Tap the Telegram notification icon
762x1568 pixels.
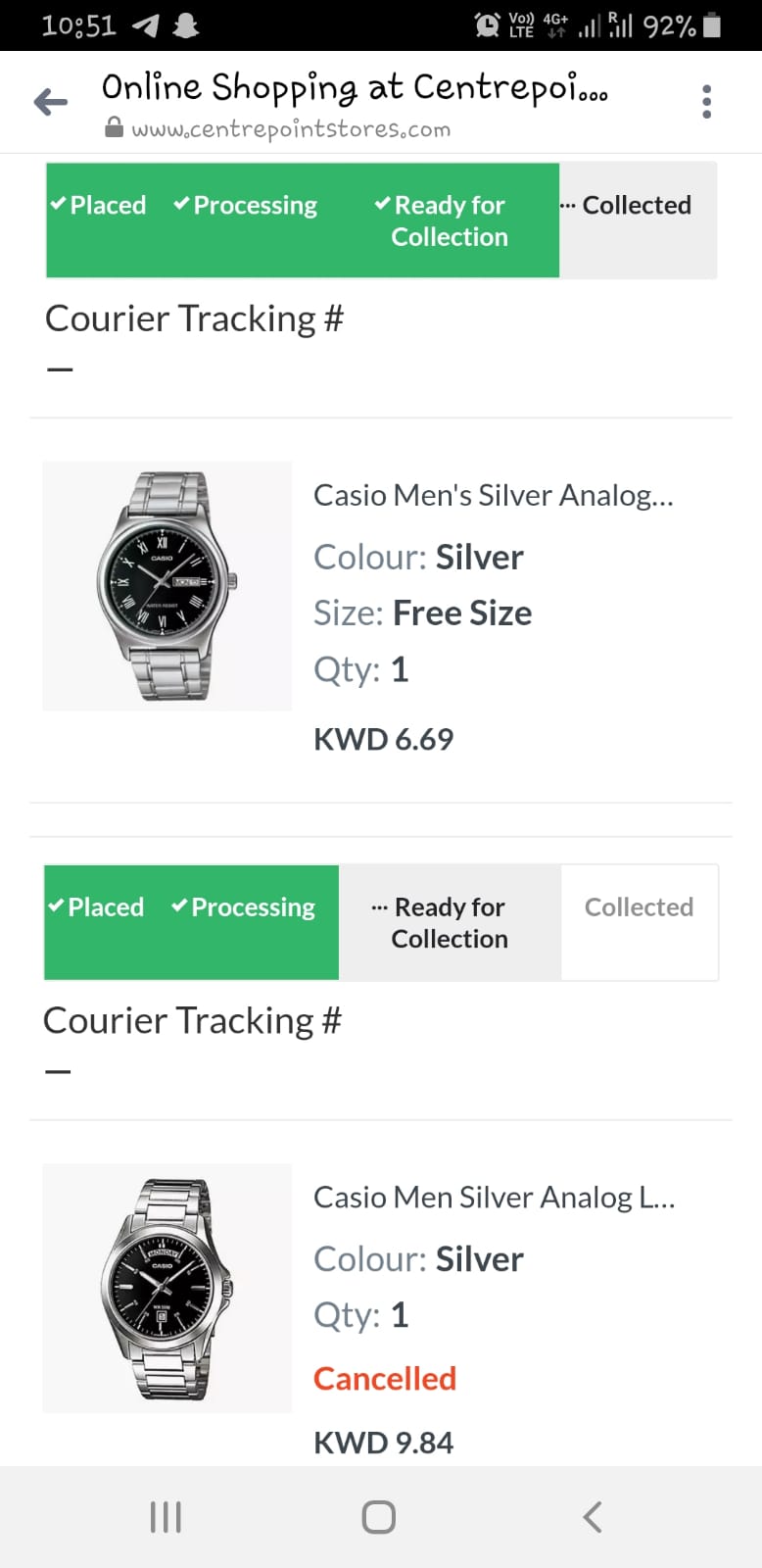[x=146, y=25]
